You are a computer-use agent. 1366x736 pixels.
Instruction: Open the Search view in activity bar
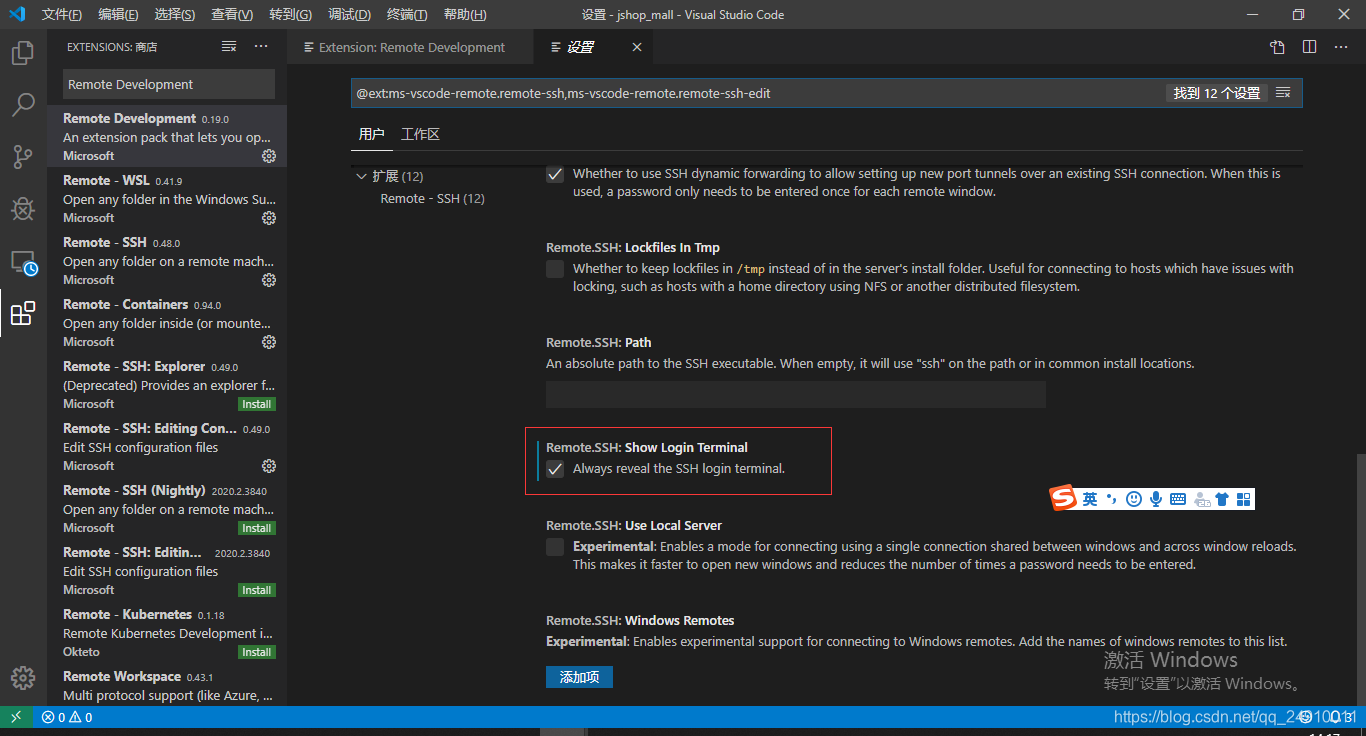pos(22,105)
